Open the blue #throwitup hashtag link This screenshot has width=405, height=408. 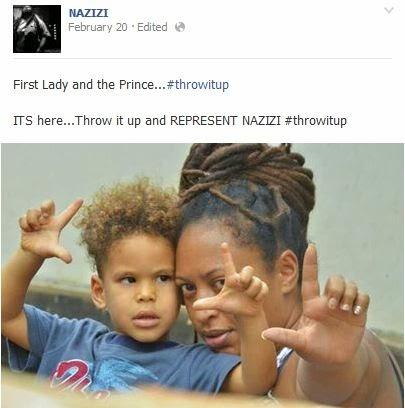point(198,85)
